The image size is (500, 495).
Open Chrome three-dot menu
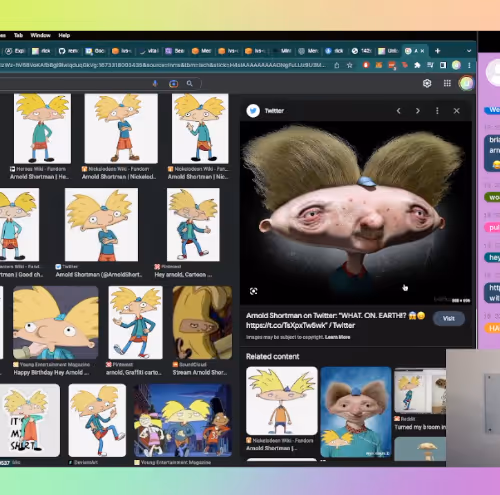coord(469,65)
